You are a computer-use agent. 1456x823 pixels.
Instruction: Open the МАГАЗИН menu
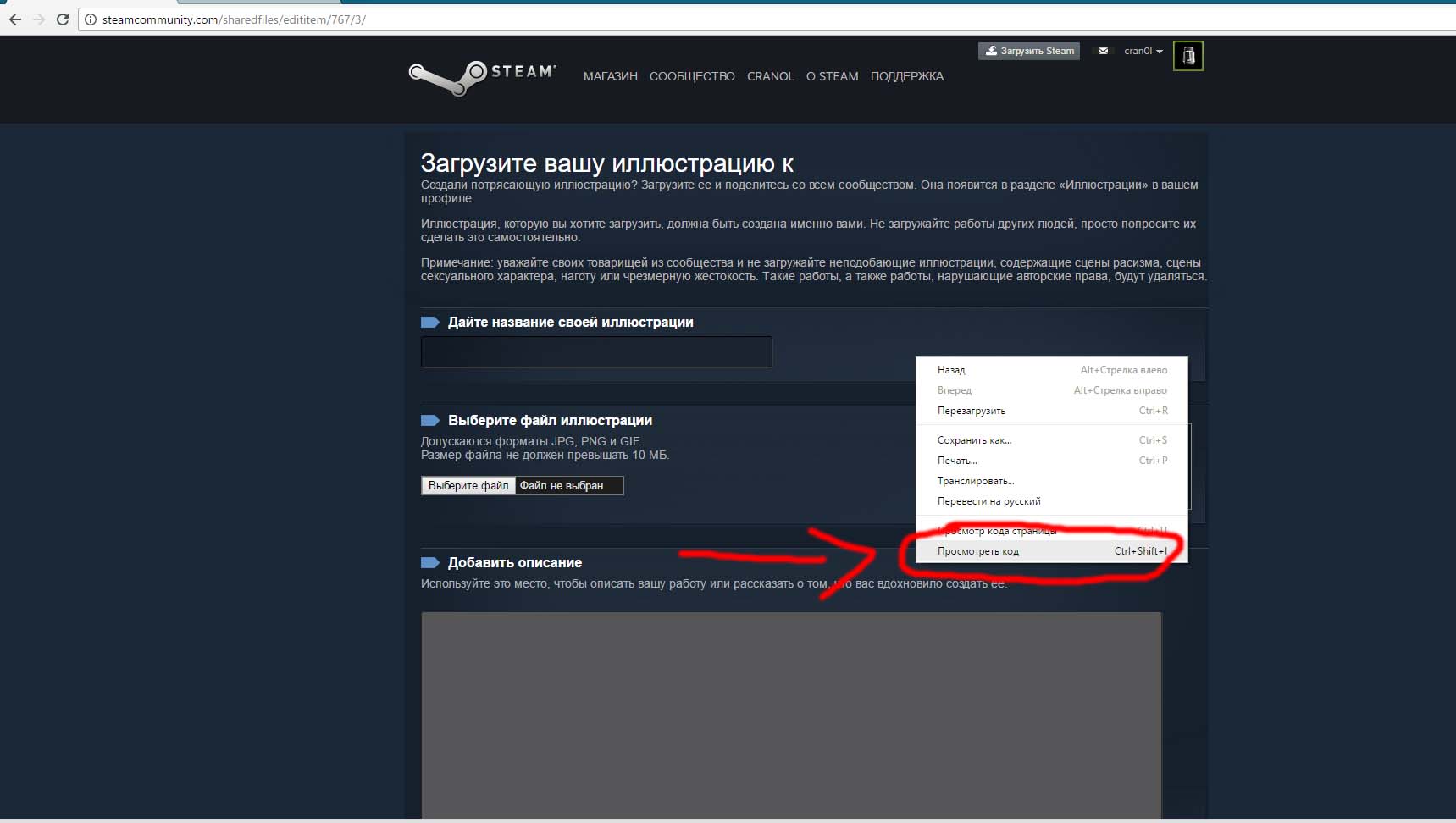(611, 76)
